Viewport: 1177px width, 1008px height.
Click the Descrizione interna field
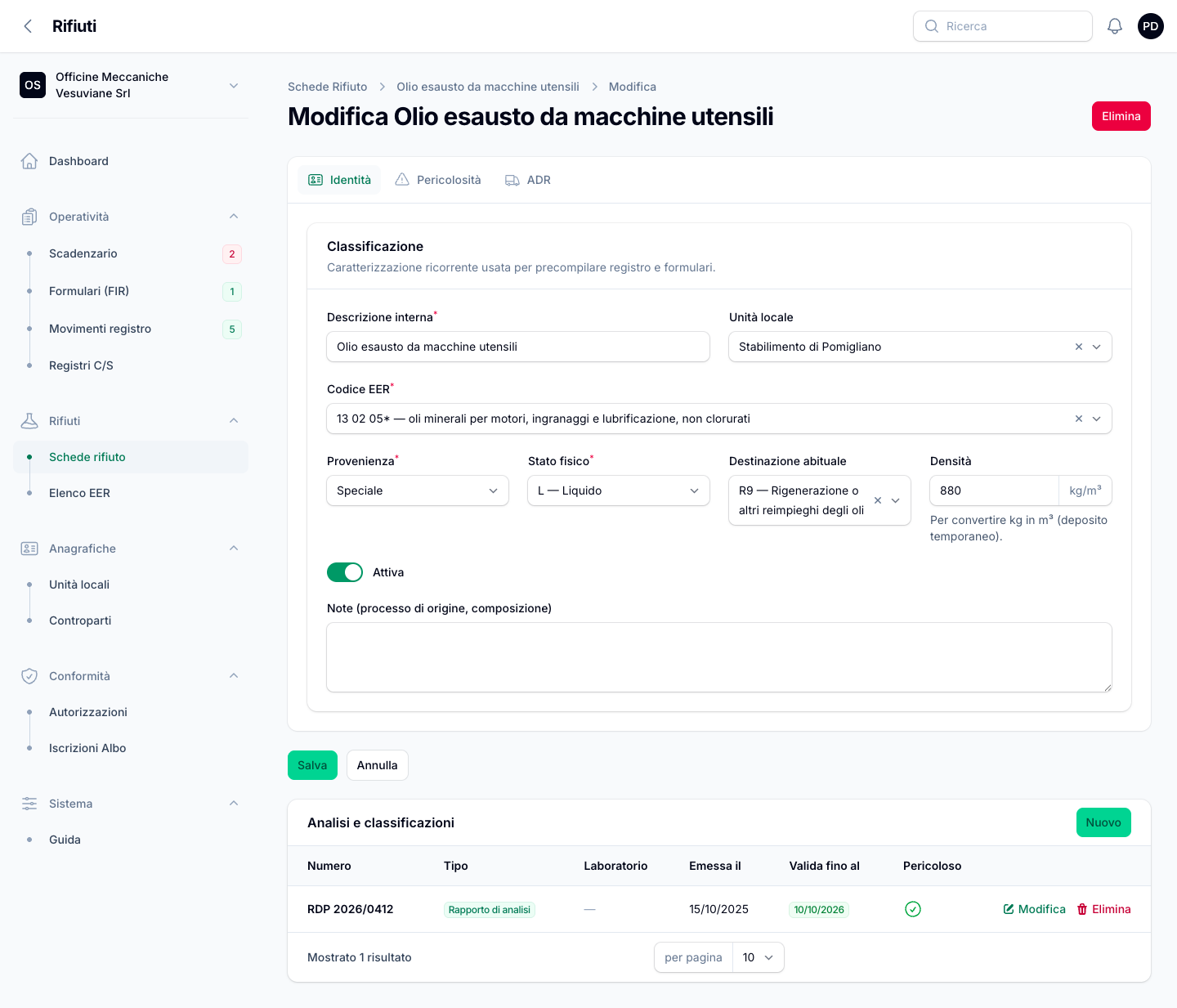pos(518,347)
